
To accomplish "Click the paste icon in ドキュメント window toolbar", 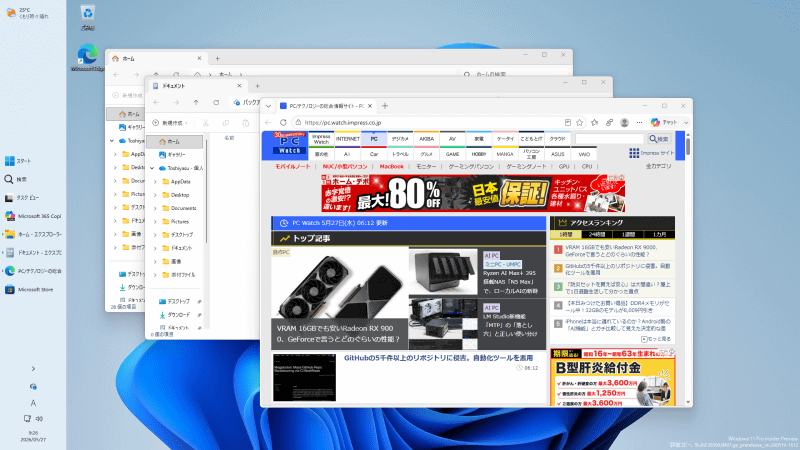I will point(245,123).
